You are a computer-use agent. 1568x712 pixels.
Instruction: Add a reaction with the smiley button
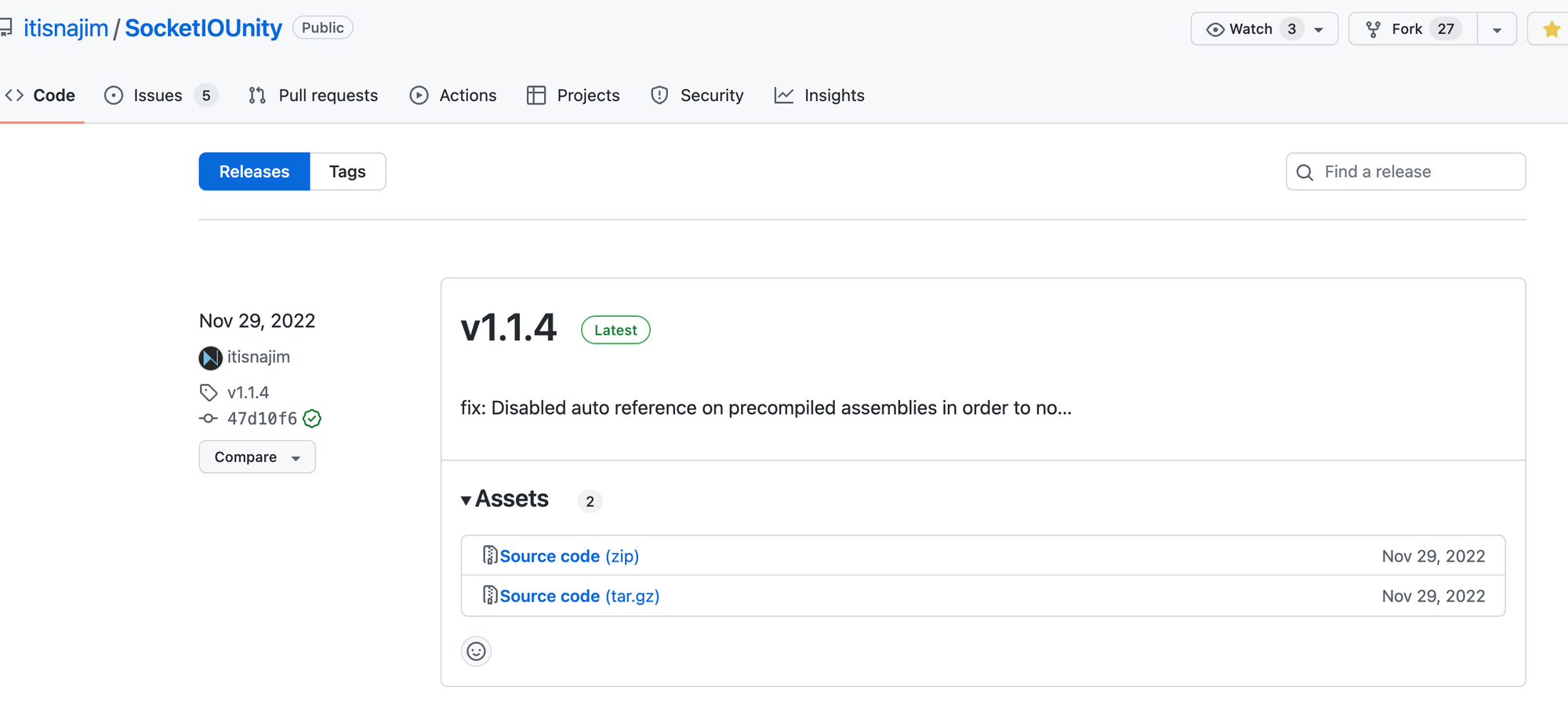coord(476,651)
